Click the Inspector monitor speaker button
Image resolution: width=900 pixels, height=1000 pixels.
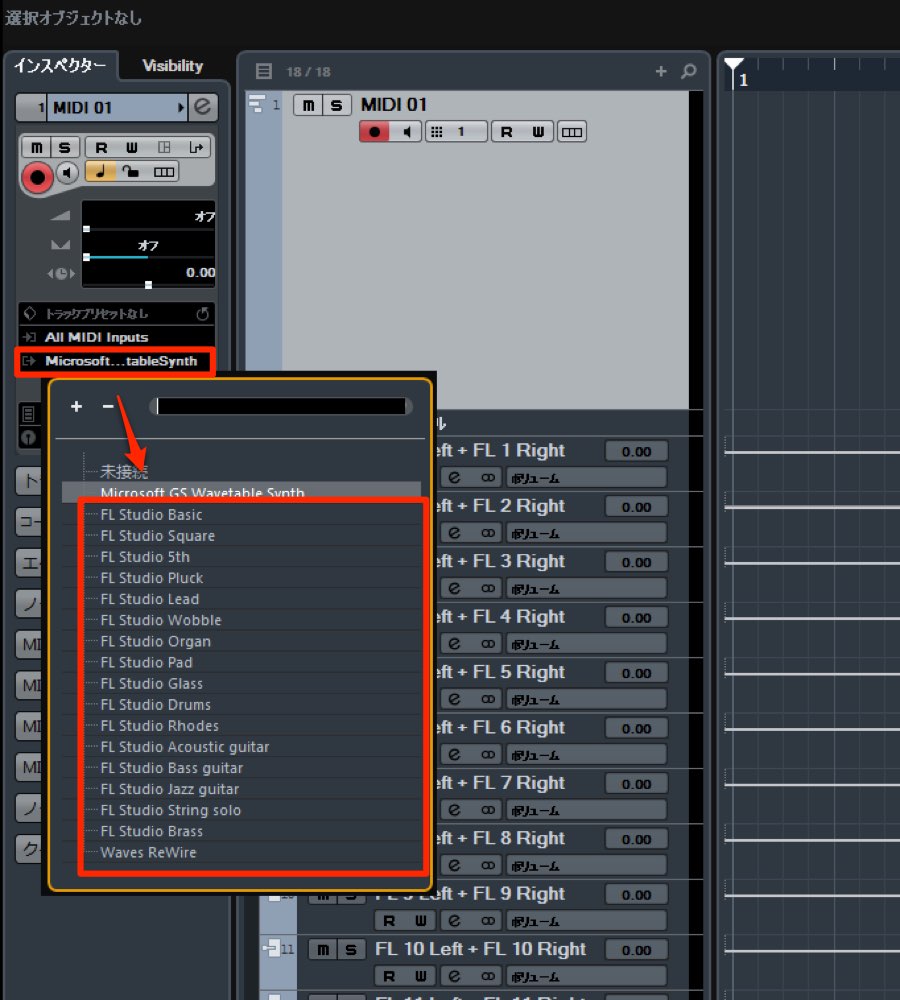click(x=67, y=172)
